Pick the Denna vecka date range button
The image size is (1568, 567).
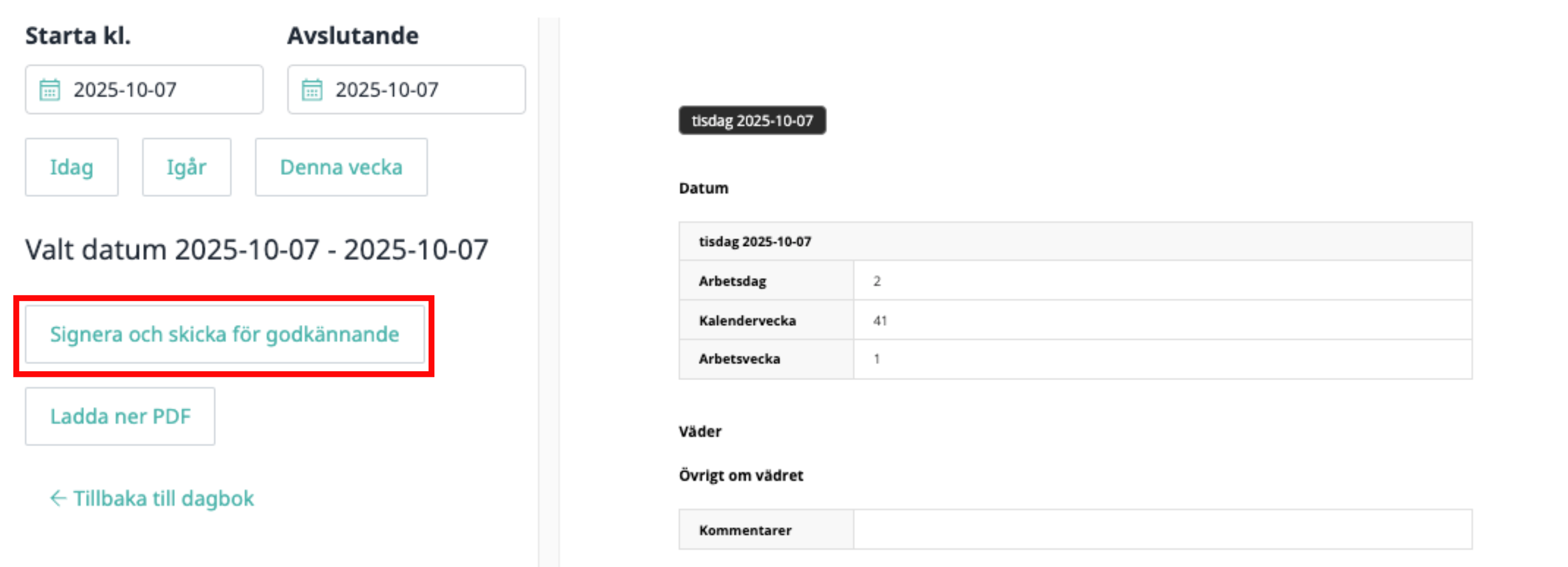[x=341, y=167]
